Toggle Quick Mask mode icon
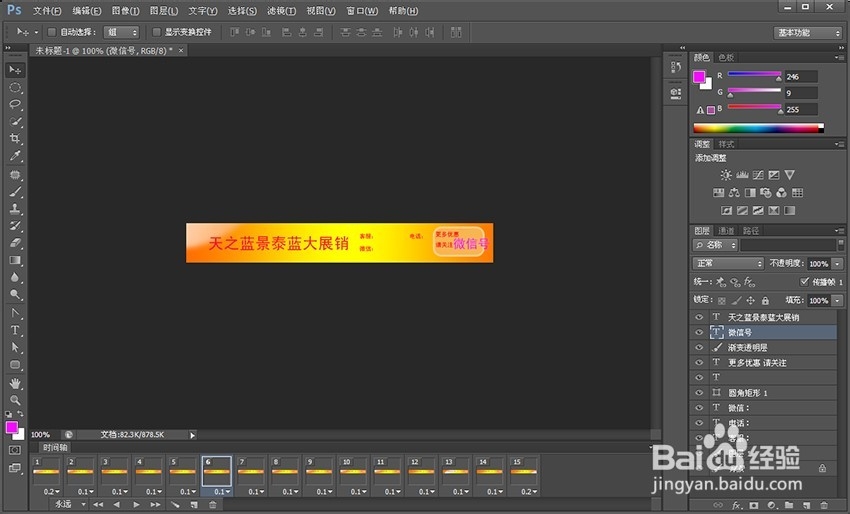The height and width of the screenshot is (514, 850). click(x=15, y=450)
